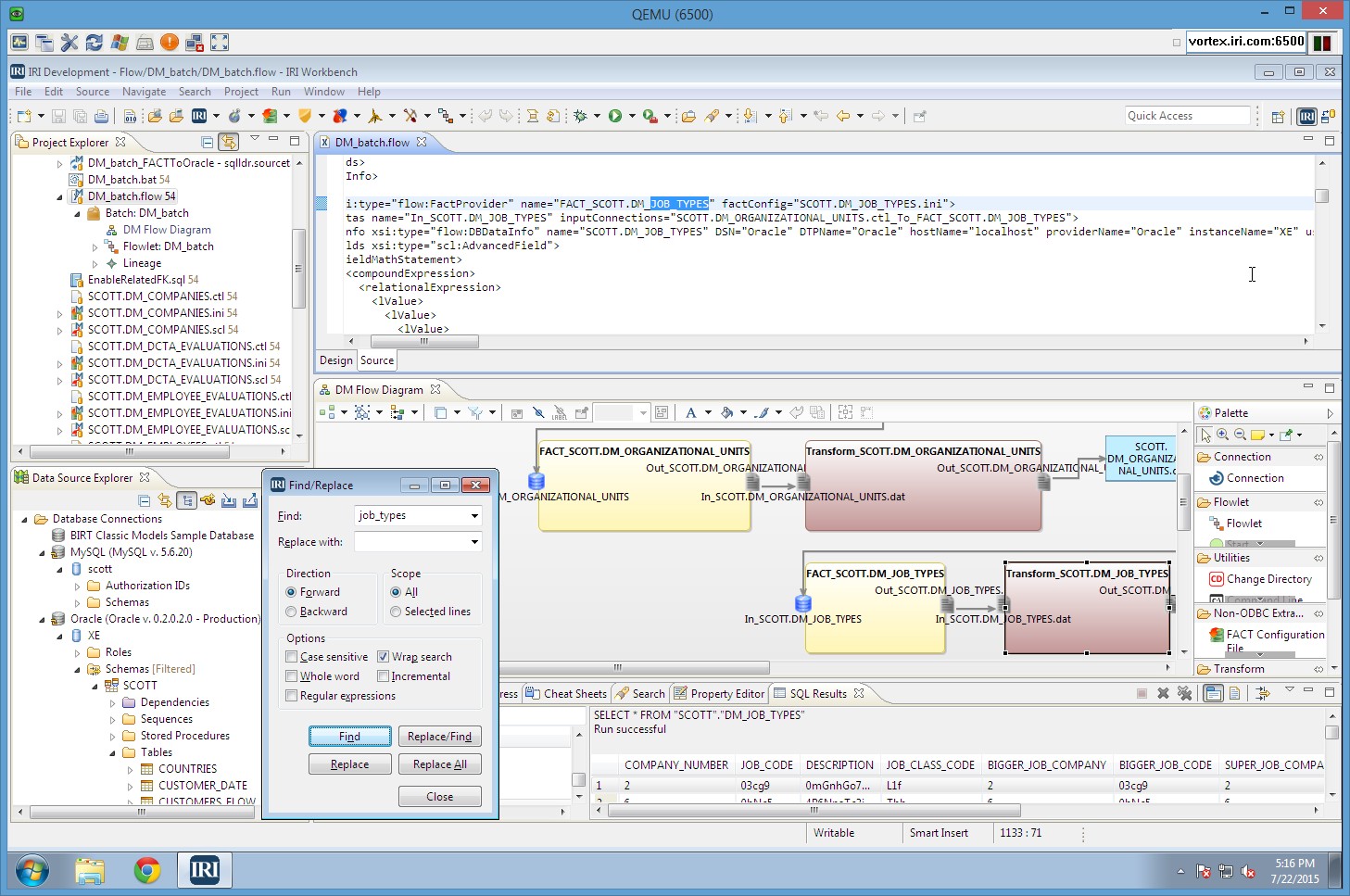Open the Run button dropdown arrow
Viewport: 1350px width, 896px height.
pos(632,117)
